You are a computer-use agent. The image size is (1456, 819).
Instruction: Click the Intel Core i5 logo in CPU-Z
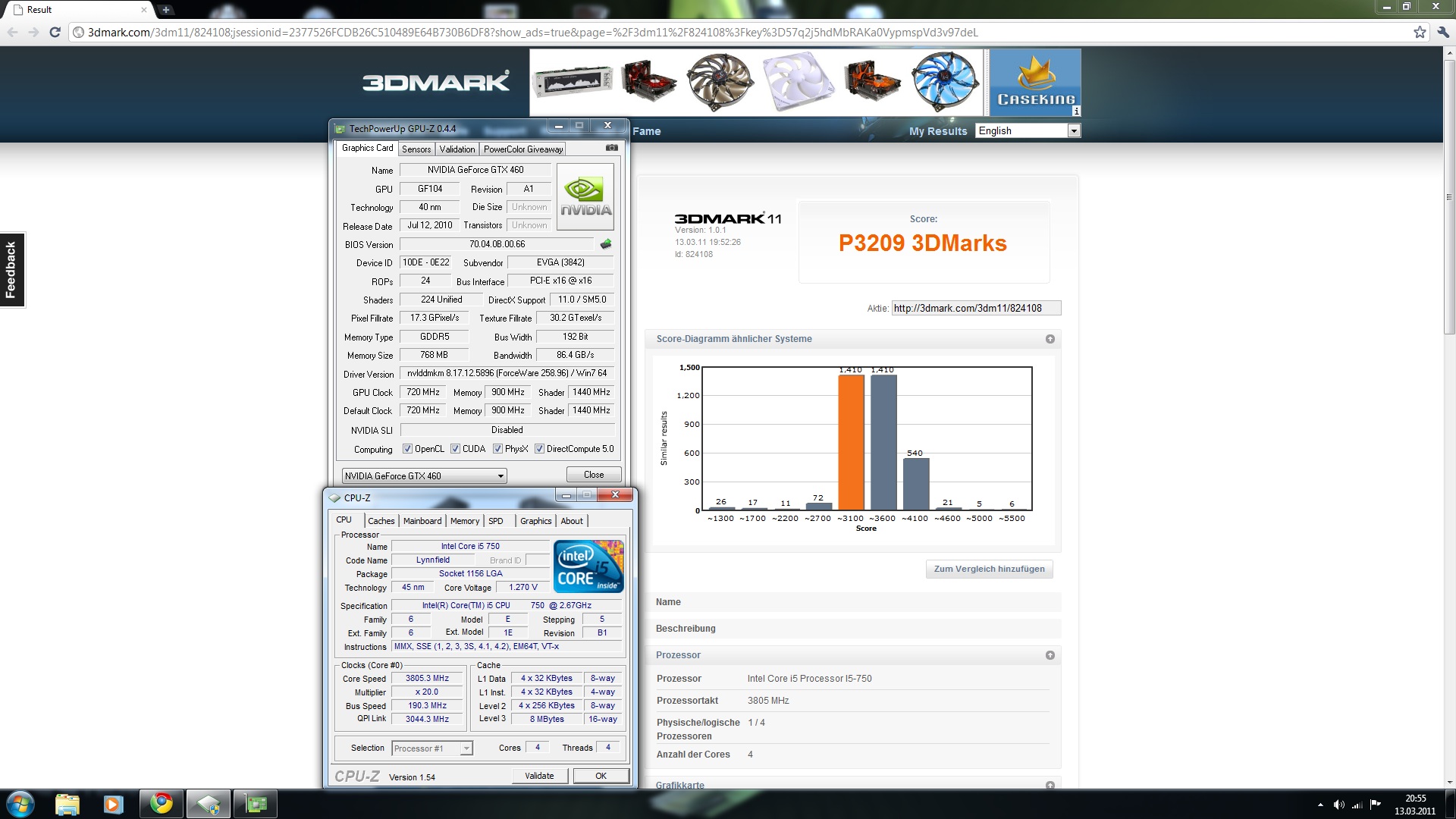pyautogui.click(x=588, y=566)
